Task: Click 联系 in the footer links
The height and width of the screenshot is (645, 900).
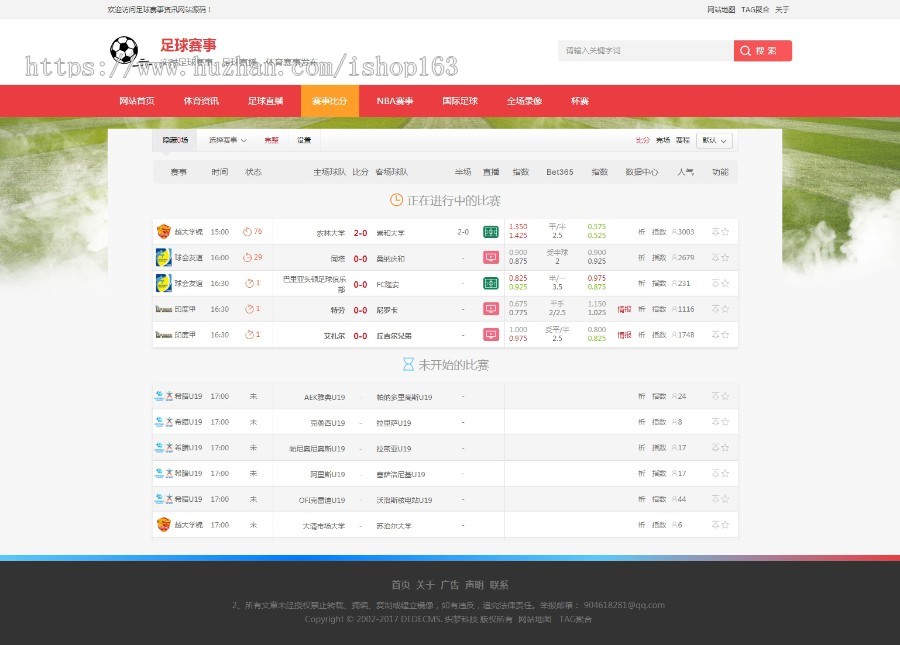Action: pyautogui.click(x=499, y=585)
